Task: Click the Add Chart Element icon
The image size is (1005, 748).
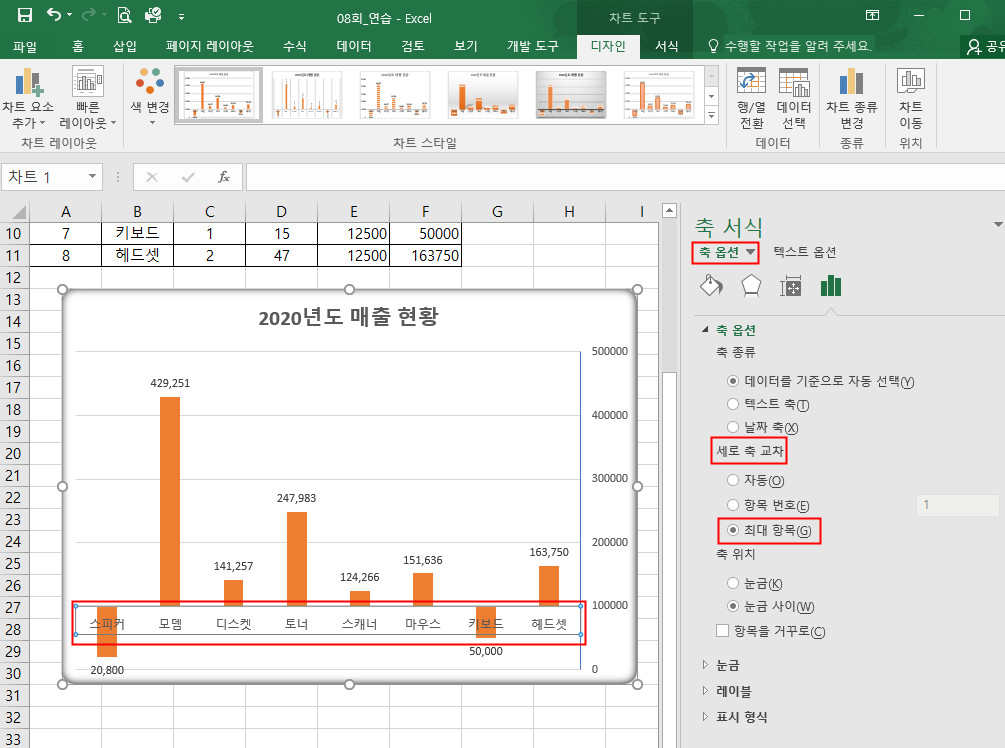Action: (28, 83)
